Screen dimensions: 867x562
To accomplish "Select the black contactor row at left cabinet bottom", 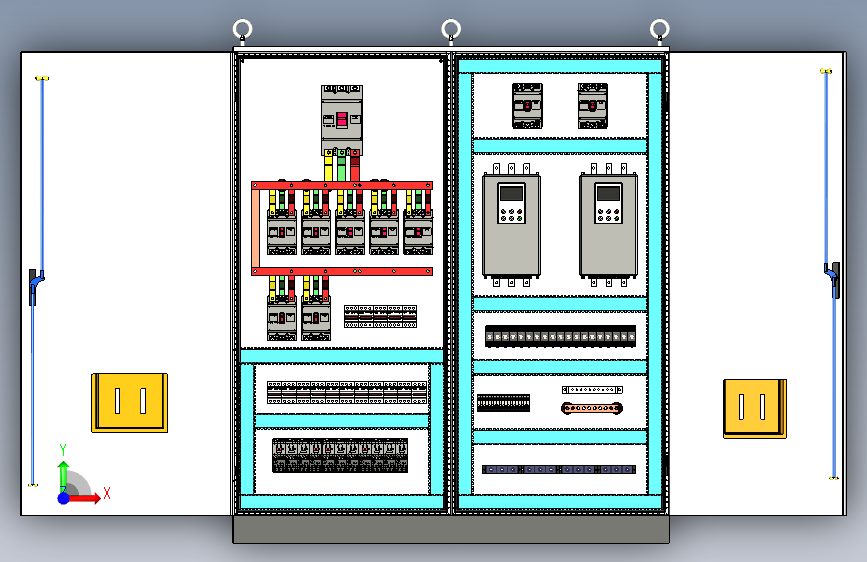I will [340, 455].
